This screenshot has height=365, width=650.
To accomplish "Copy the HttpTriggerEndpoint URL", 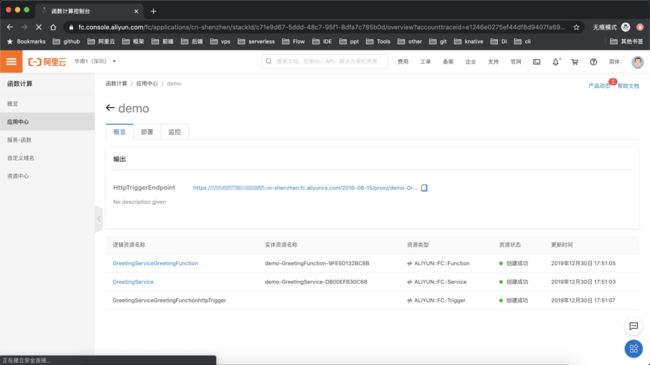I will pyautogui.click(x=424, y=188).
